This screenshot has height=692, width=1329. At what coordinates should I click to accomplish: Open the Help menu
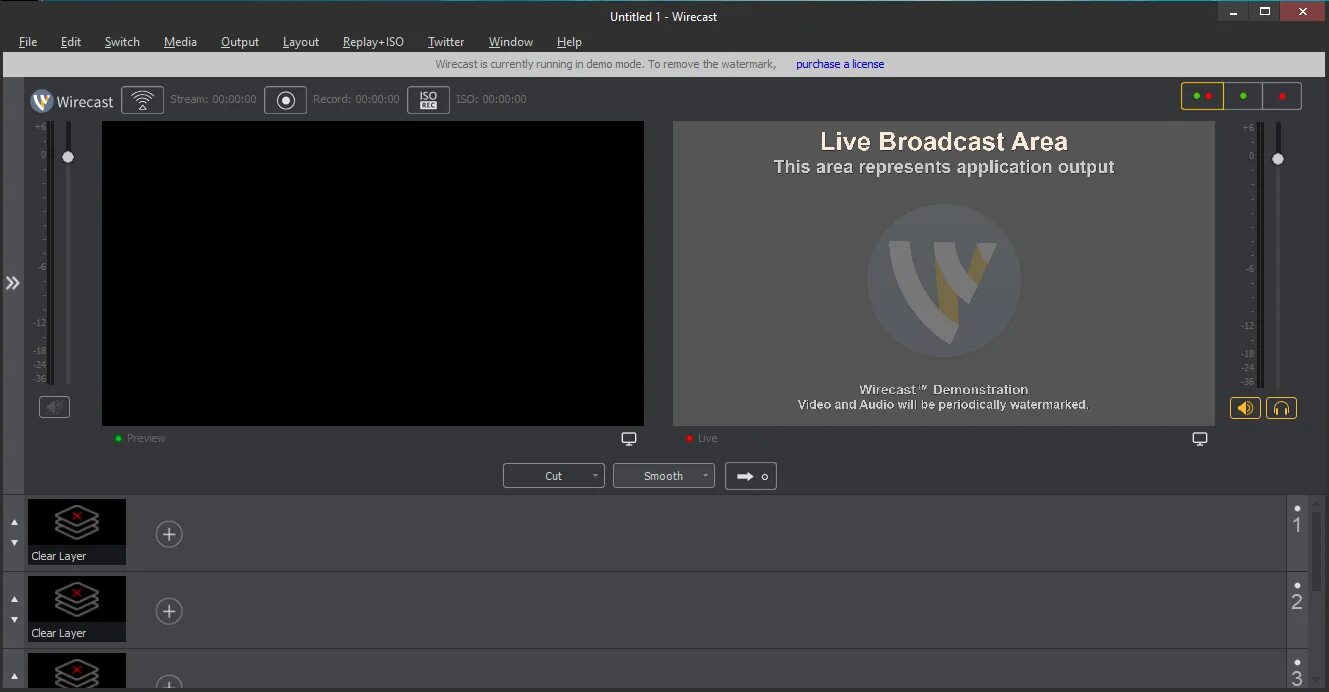[x=569, y=42]
